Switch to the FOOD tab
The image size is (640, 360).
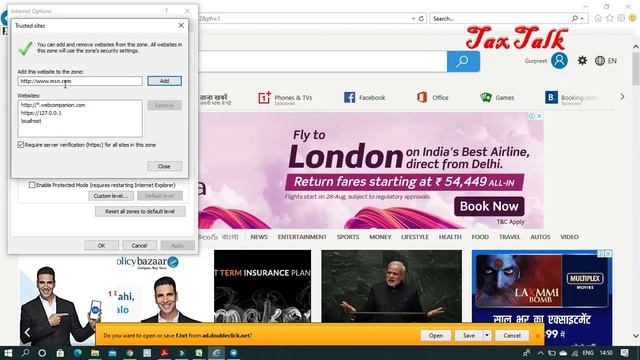[x=480, y=237]
